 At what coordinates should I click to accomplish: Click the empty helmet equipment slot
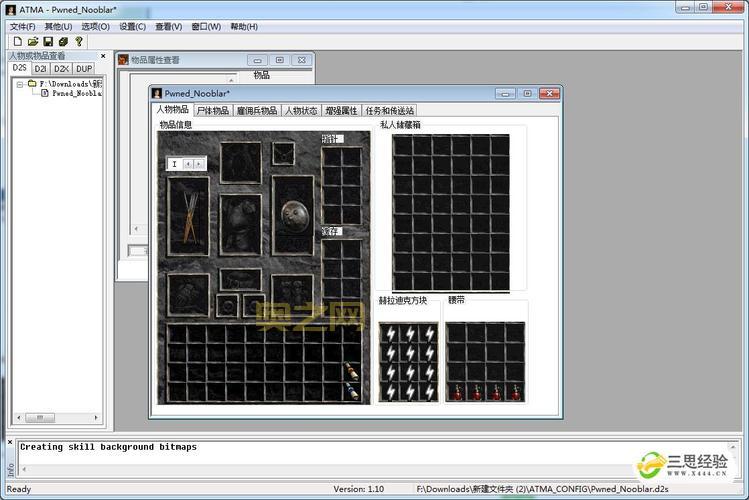point(241,163)
